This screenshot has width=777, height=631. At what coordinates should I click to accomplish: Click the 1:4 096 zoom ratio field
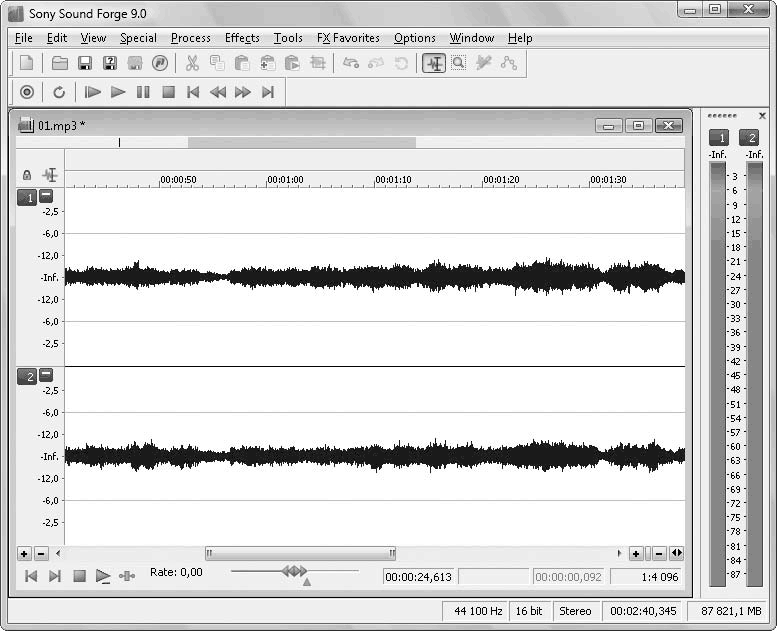pyautogui.click(x=646, y=576)
